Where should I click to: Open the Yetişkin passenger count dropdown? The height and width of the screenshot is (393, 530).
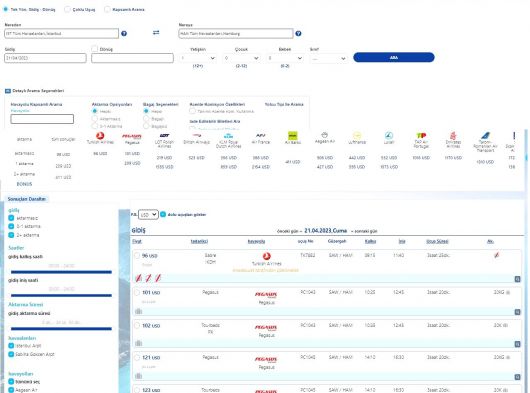click(198, 58)
